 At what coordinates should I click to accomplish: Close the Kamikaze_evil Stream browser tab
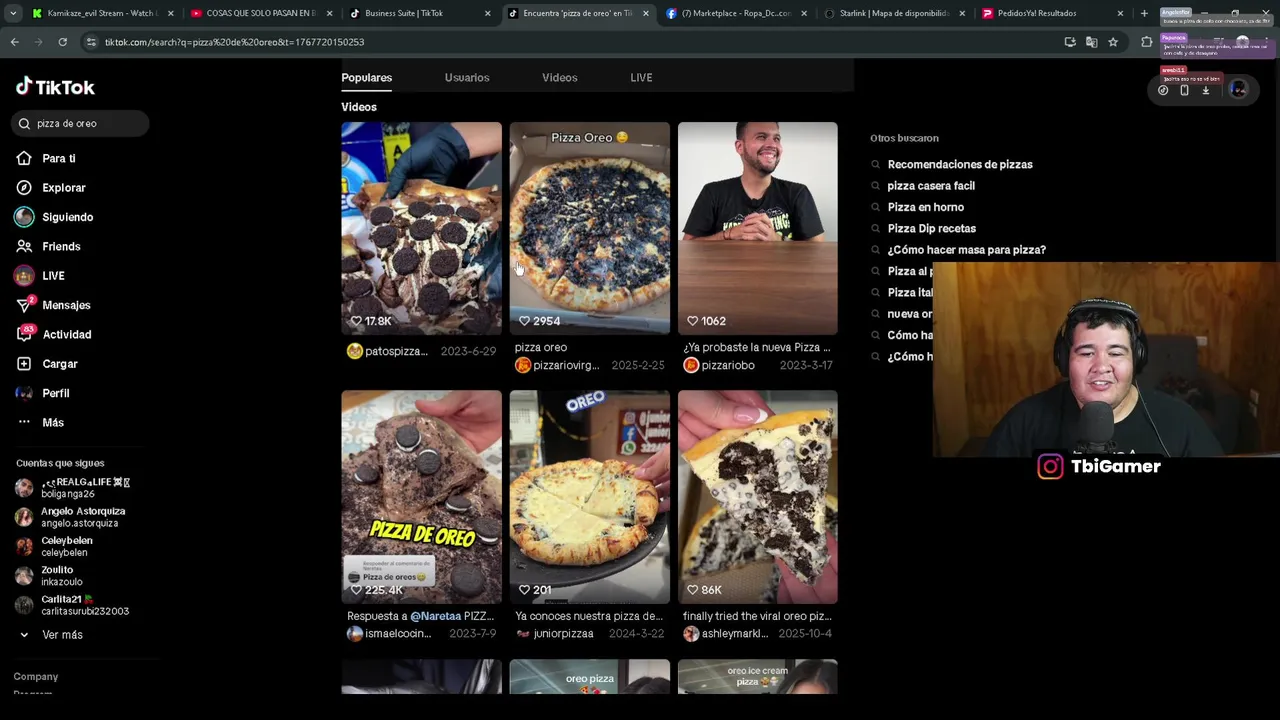[x=171, y=13]
